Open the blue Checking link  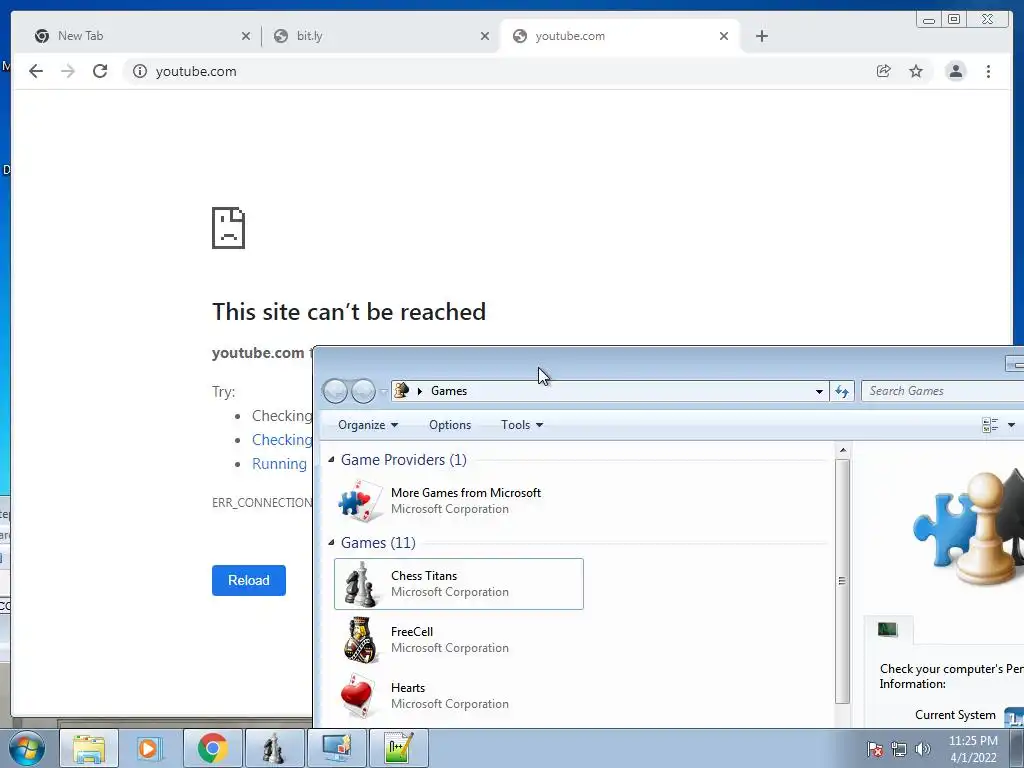pyautogui.click(x=282, y=440)
